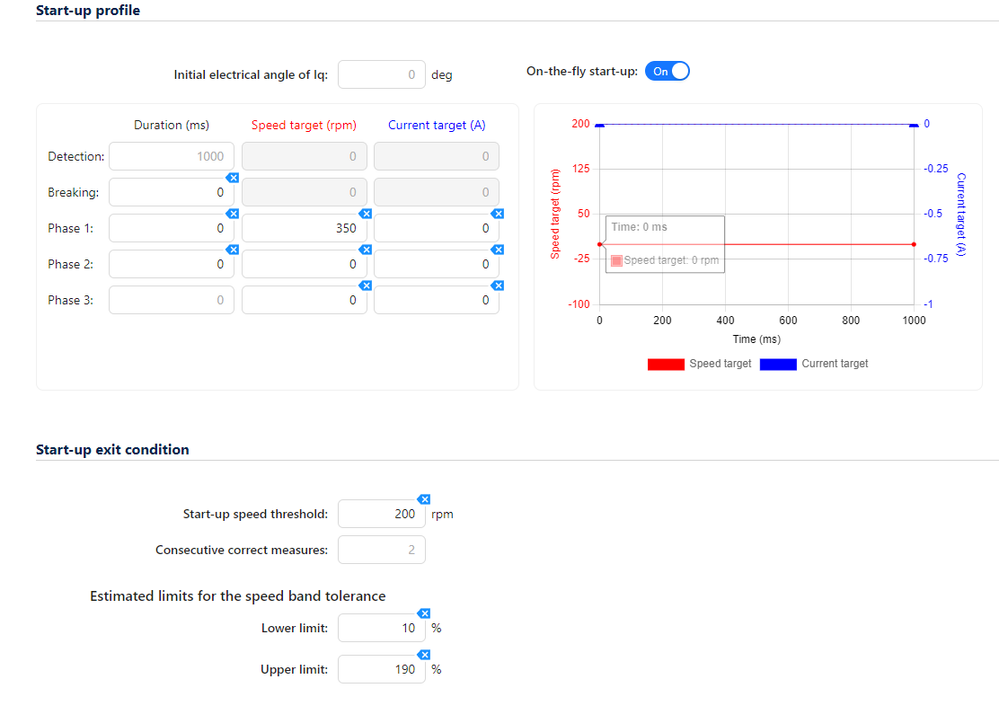Reset the Breaking duration value icon
999x704 pixels.
pyautogui.click(x=233, y=178)
